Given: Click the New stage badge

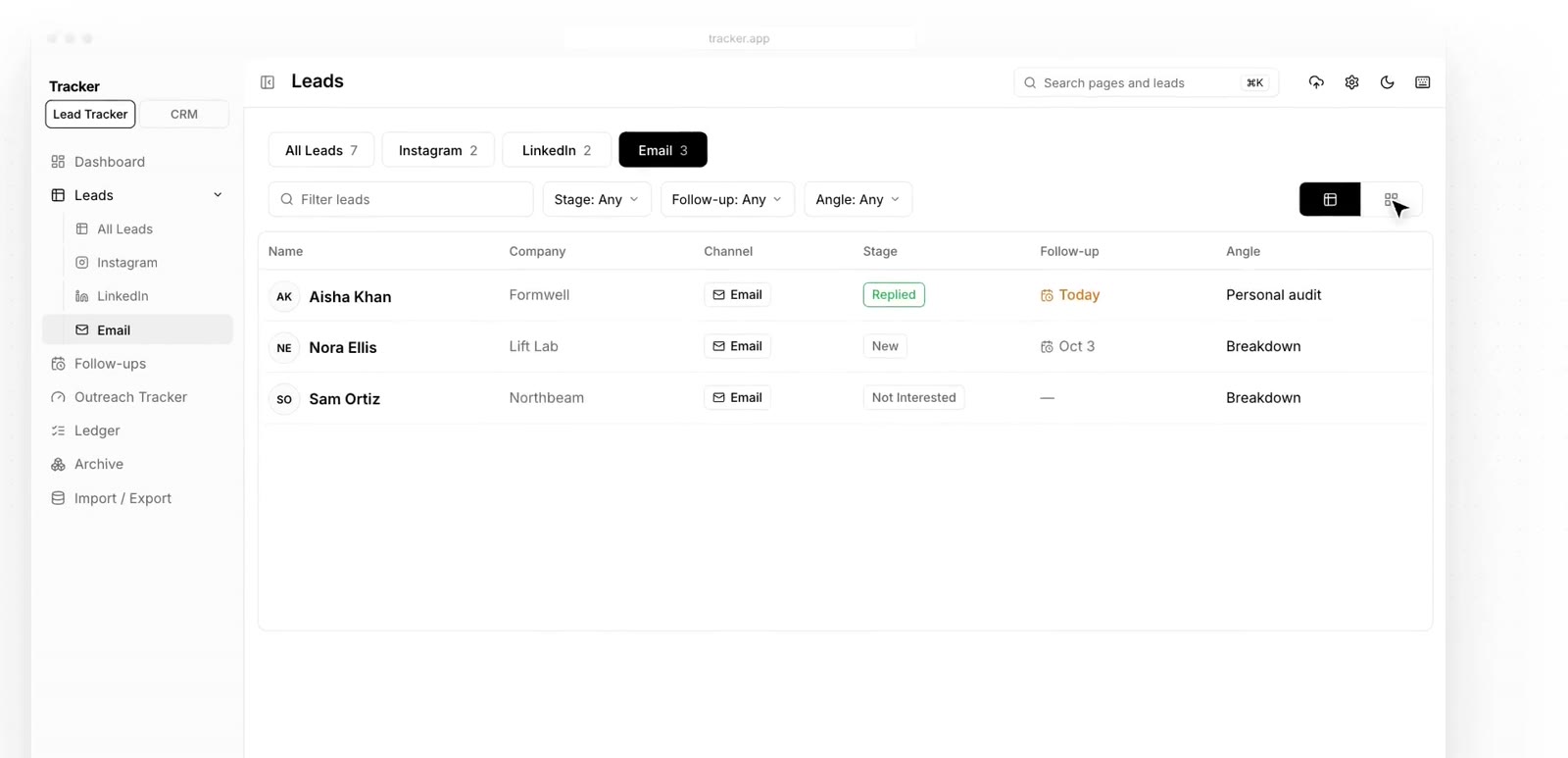Looking at the screenshot, I should 885,346.
